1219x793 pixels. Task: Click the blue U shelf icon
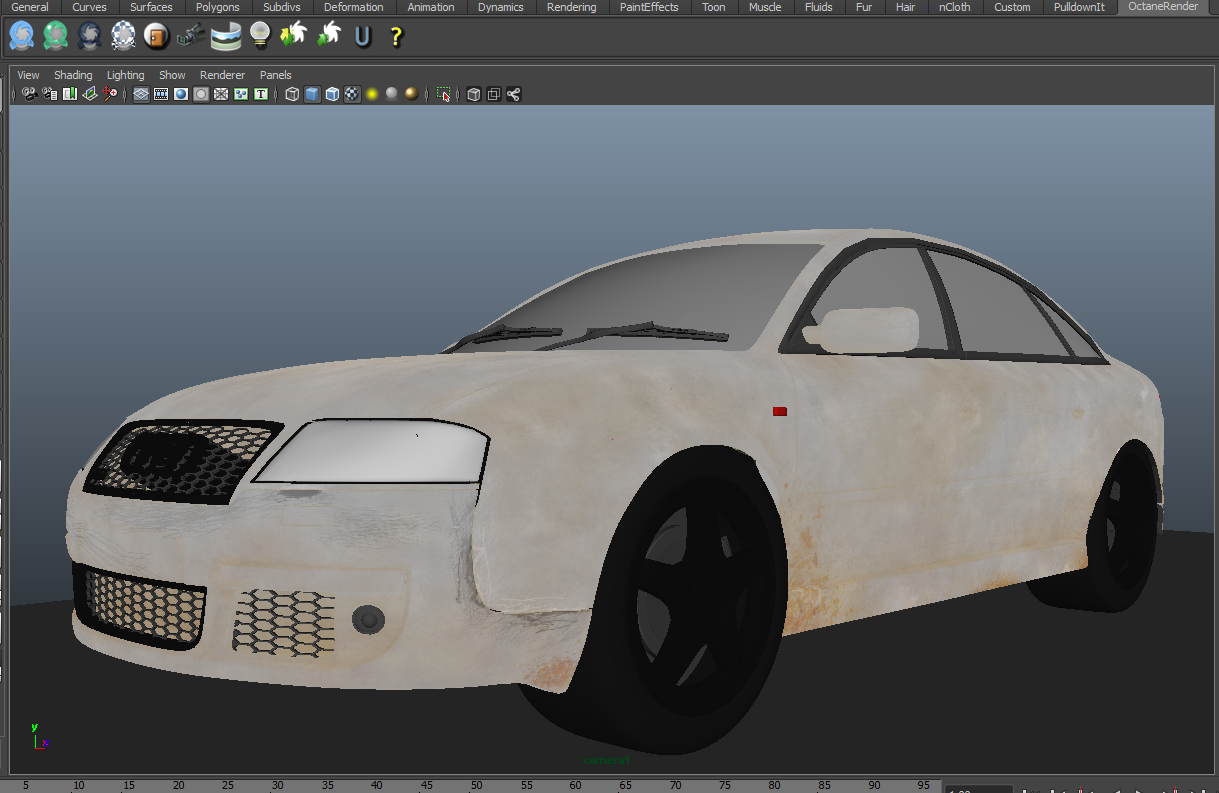[x=362, y=37]
